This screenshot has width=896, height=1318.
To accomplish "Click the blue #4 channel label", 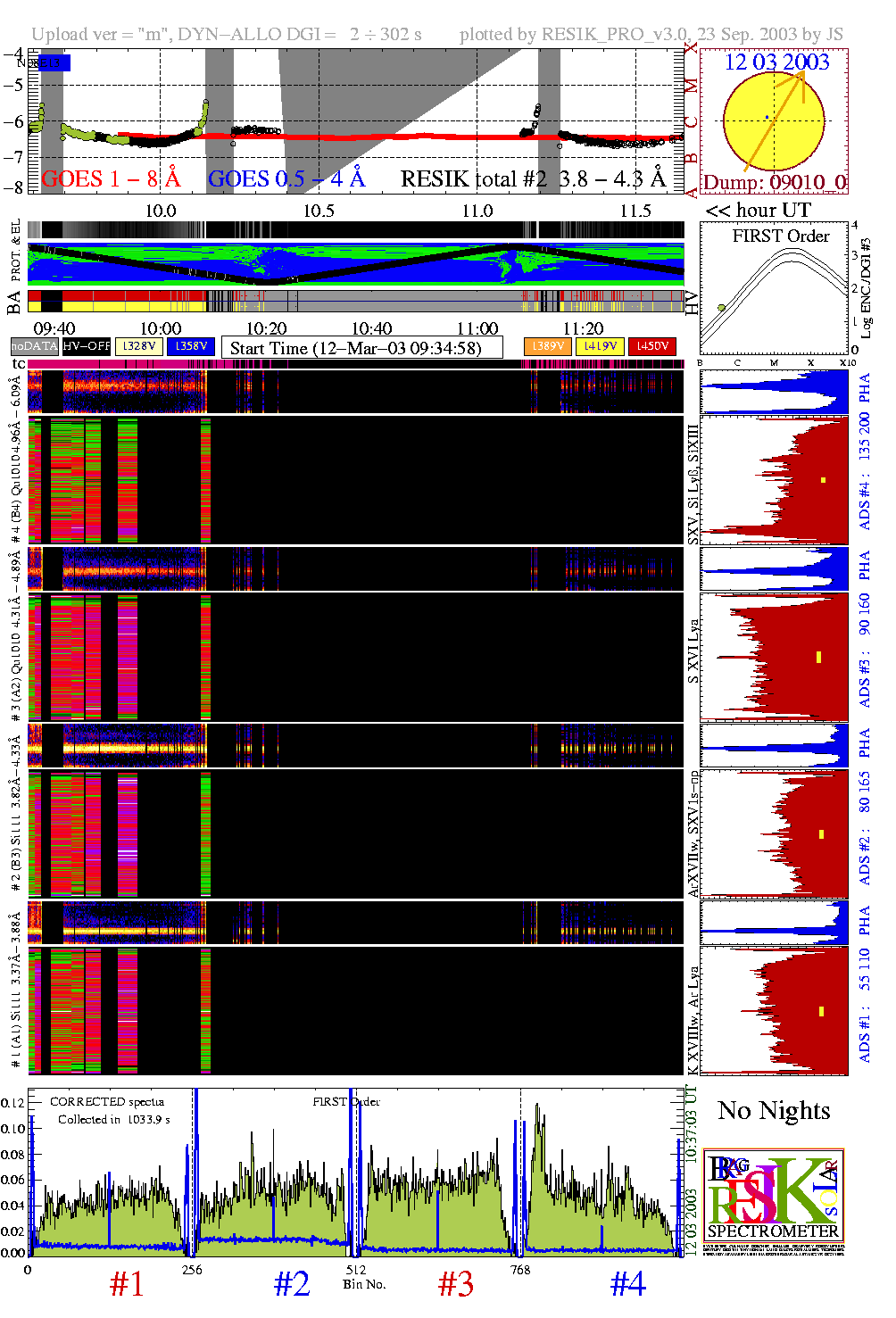I will (x=627, y=1284).
